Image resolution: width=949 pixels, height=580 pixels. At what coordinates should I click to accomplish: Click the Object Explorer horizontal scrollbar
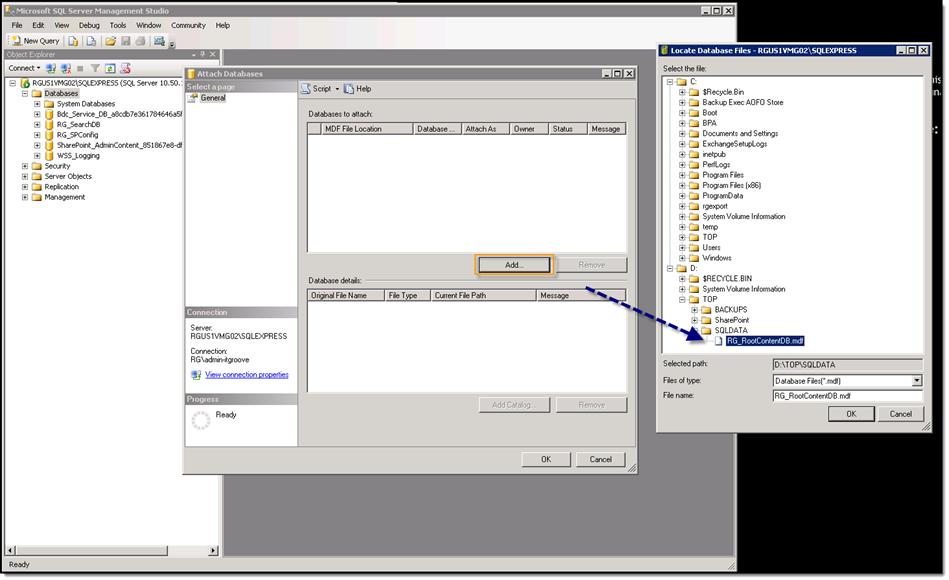[x=92, y=550]
